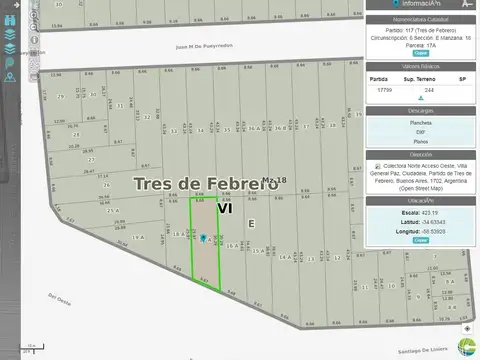The image size is (480, 360).
Task: Select parcel 16 A on the map
Action: (232, 246)
